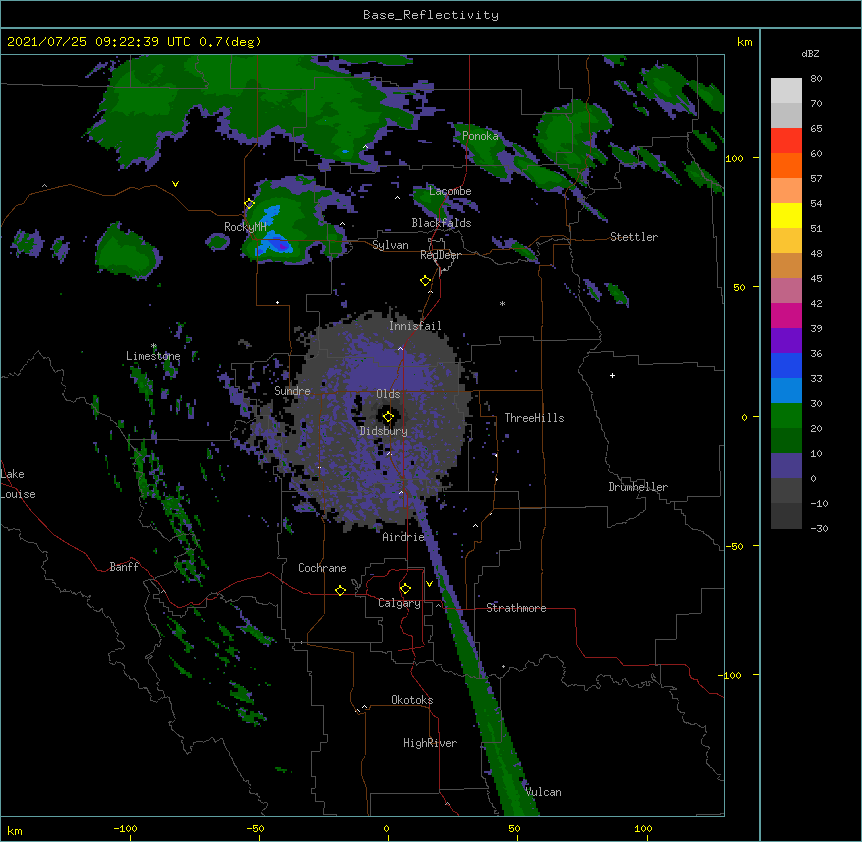Select the orange 57-60 dBZ legend color

786,165
